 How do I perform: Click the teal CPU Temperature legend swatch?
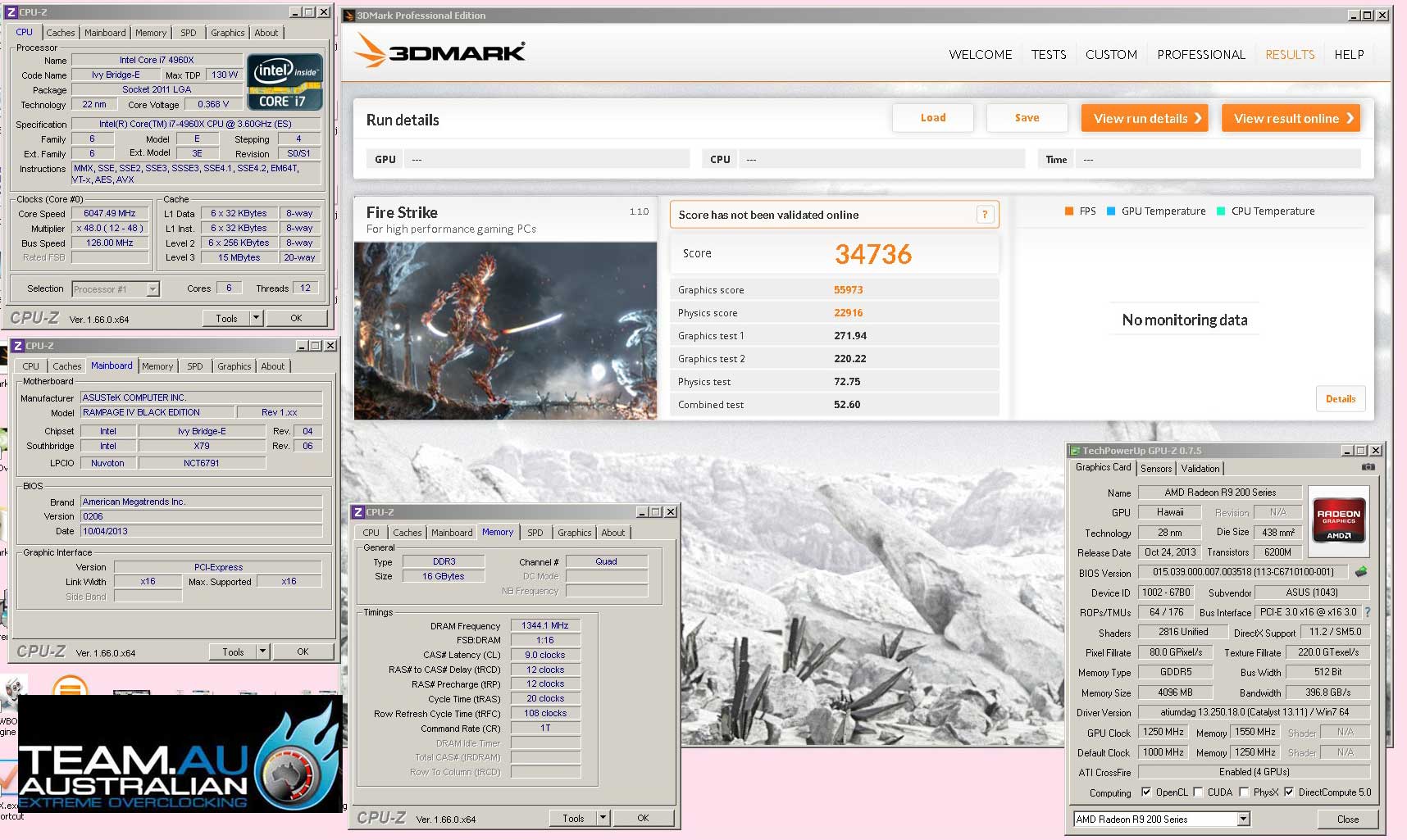click(1221, 211)
